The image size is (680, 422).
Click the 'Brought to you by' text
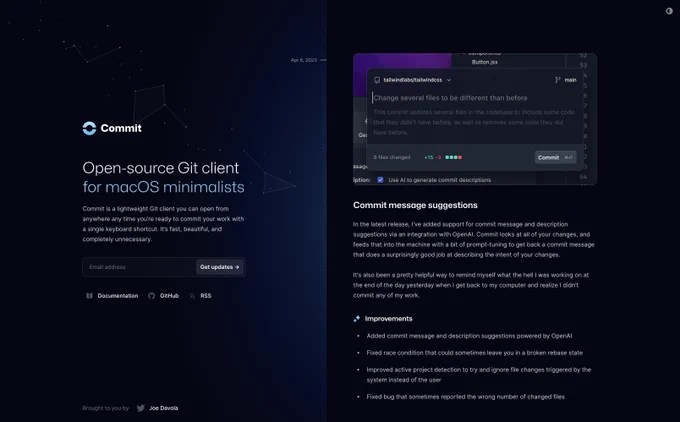106,408
